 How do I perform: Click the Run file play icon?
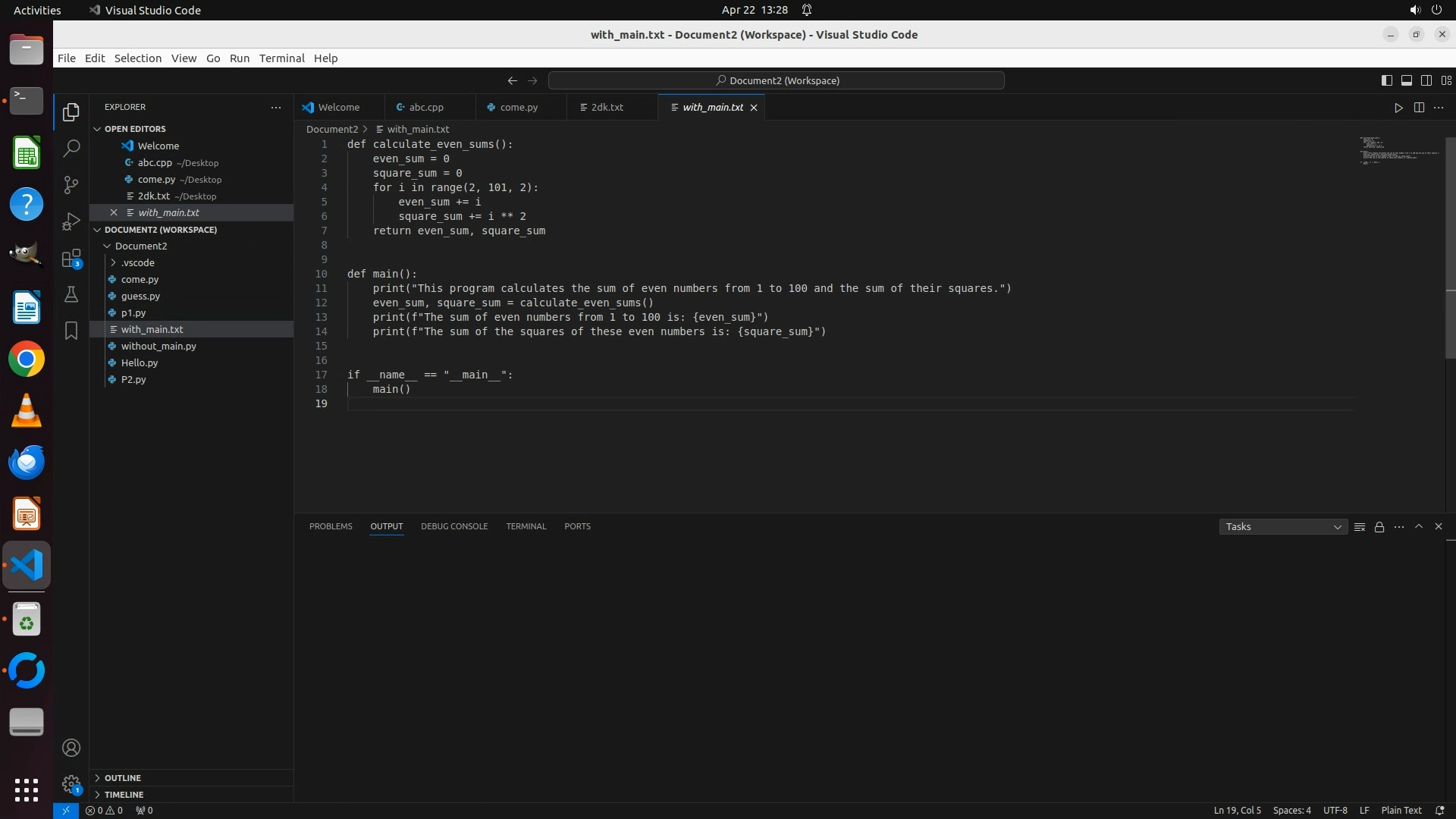pyautogui.click(x=1398, y=108)
